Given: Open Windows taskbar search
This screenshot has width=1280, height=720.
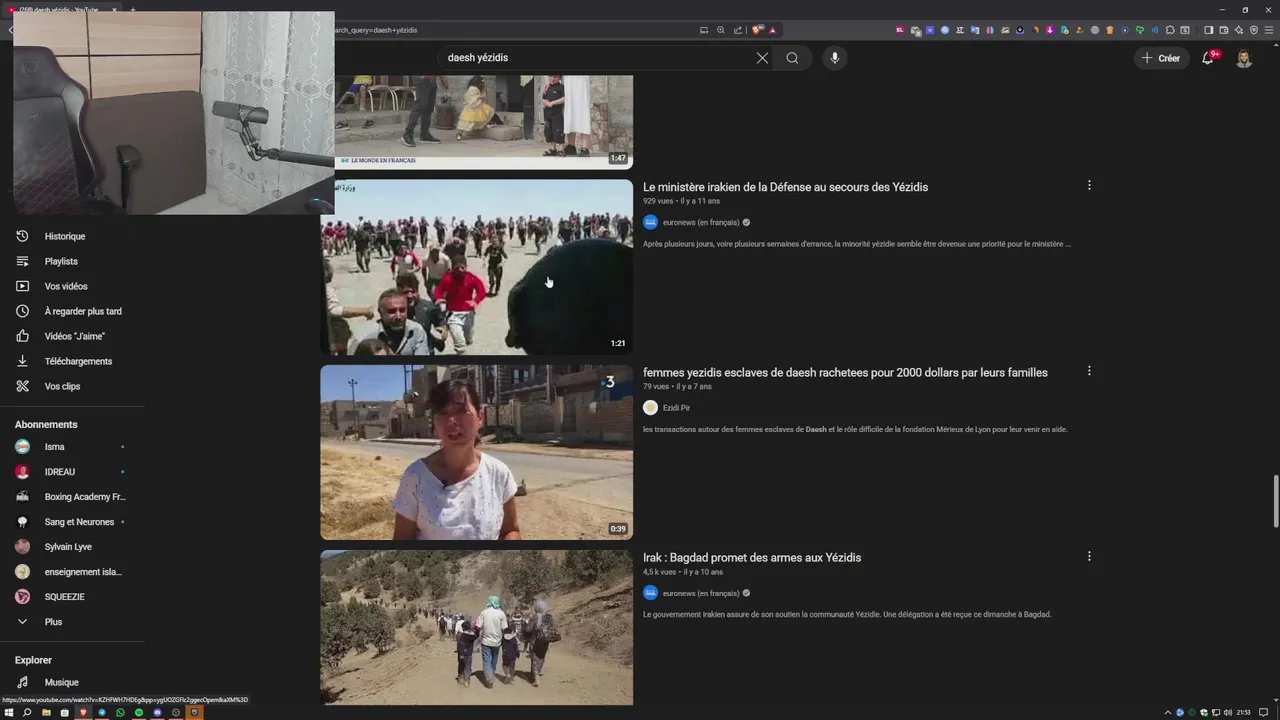Looking at the screenshot, I should tap(27, 712).
